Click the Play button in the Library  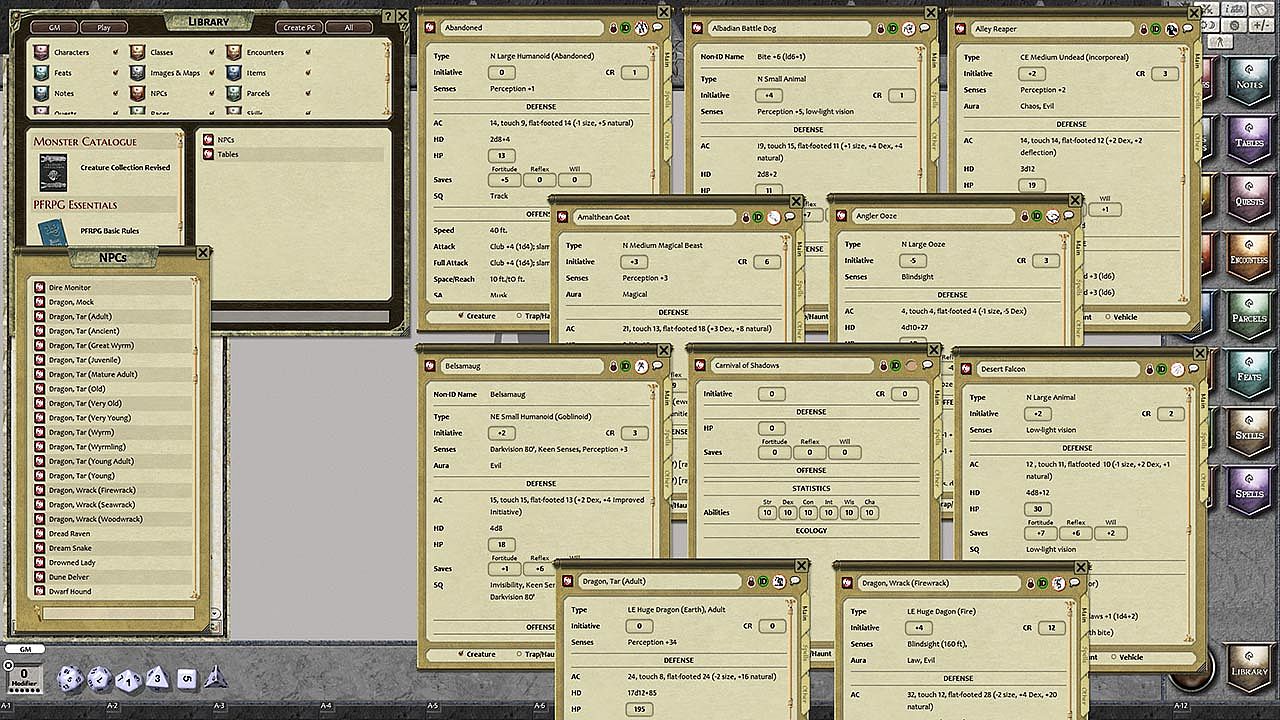102,27
